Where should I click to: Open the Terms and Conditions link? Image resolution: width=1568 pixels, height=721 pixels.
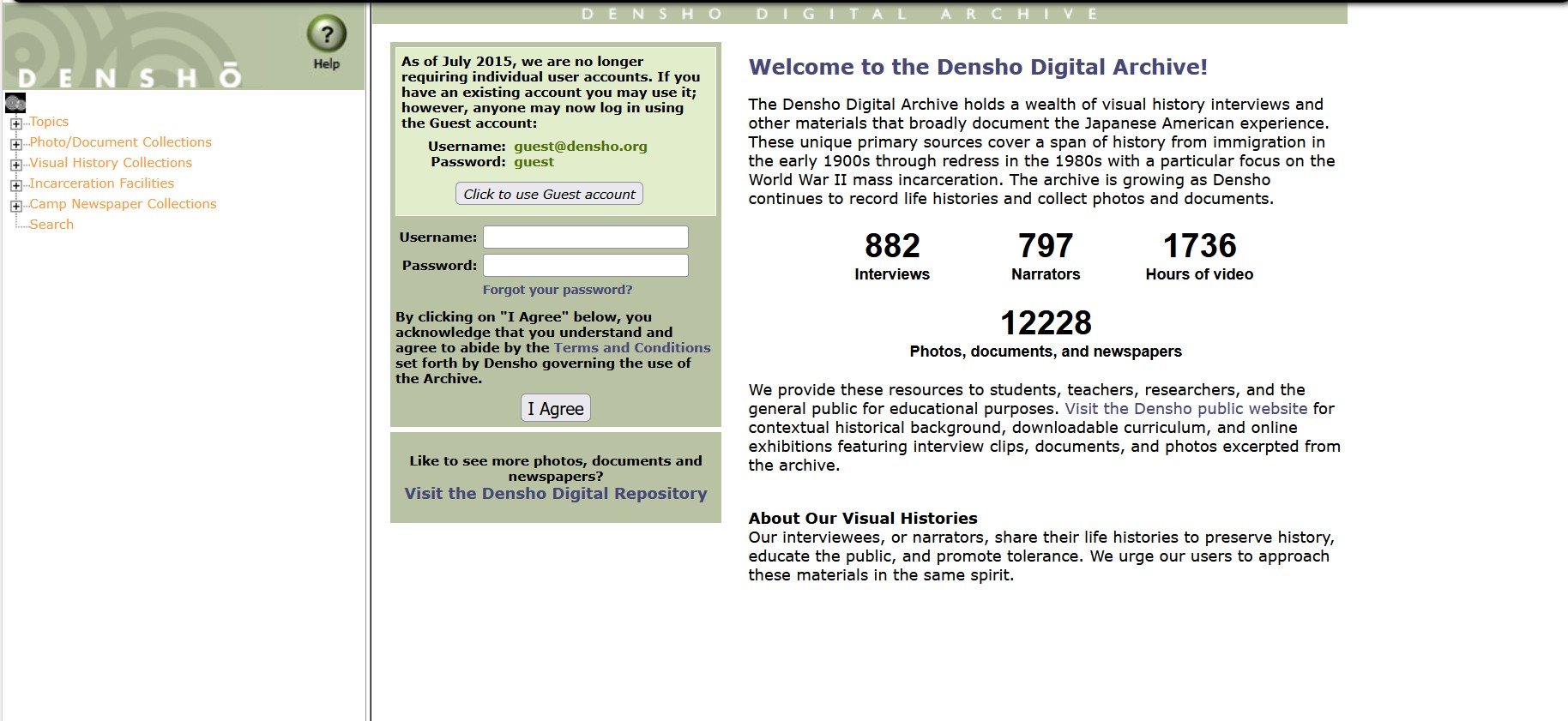coord(632,348)
